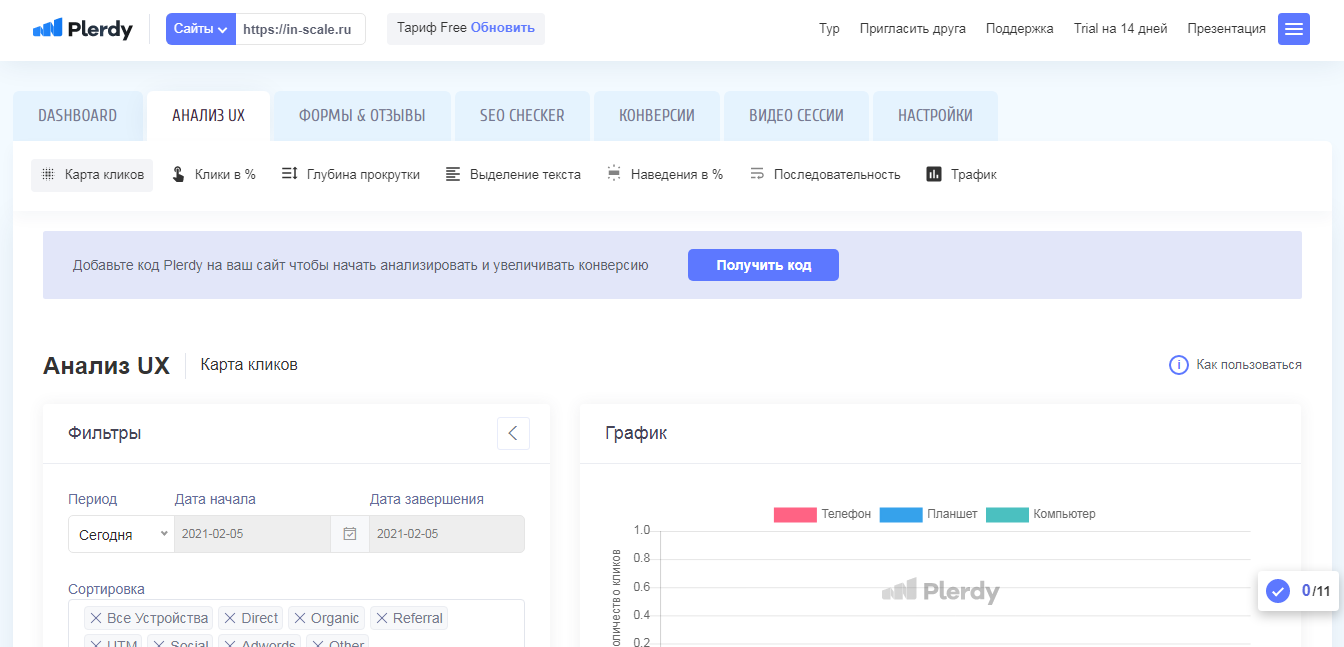Click the Plerdy logo
Image resolution: width=1344 pixels, height=647 pixels.
pos(83,29)
